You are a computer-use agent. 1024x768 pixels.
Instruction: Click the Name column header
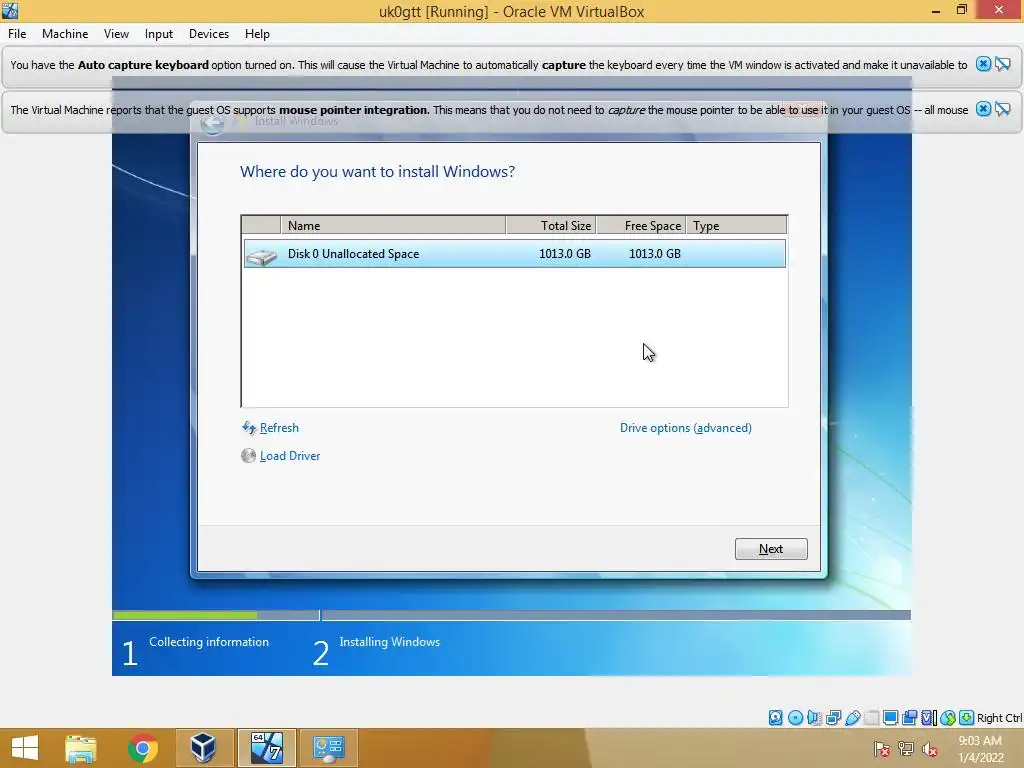coord(393,225)
